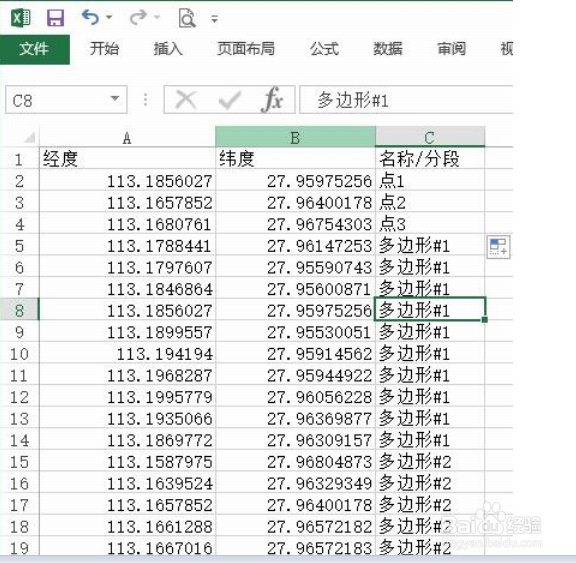Click cell 113.1797607
This screenshot has width=576, height=563.
pos(127,267)
